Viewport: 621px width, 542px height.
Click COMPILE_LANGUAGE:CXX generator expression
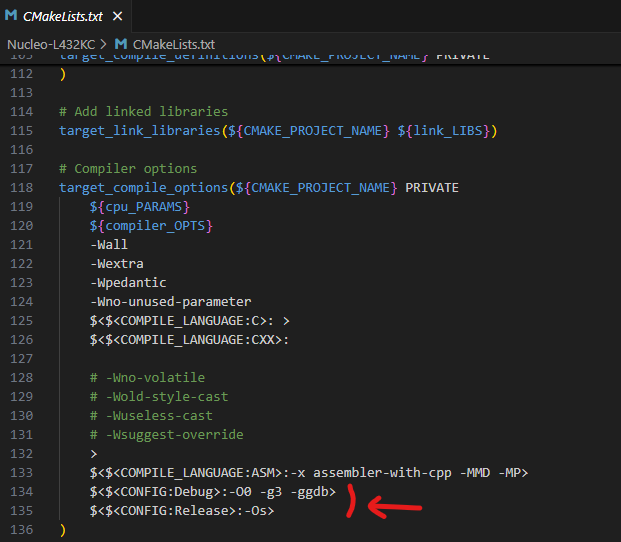click(190, 340)
